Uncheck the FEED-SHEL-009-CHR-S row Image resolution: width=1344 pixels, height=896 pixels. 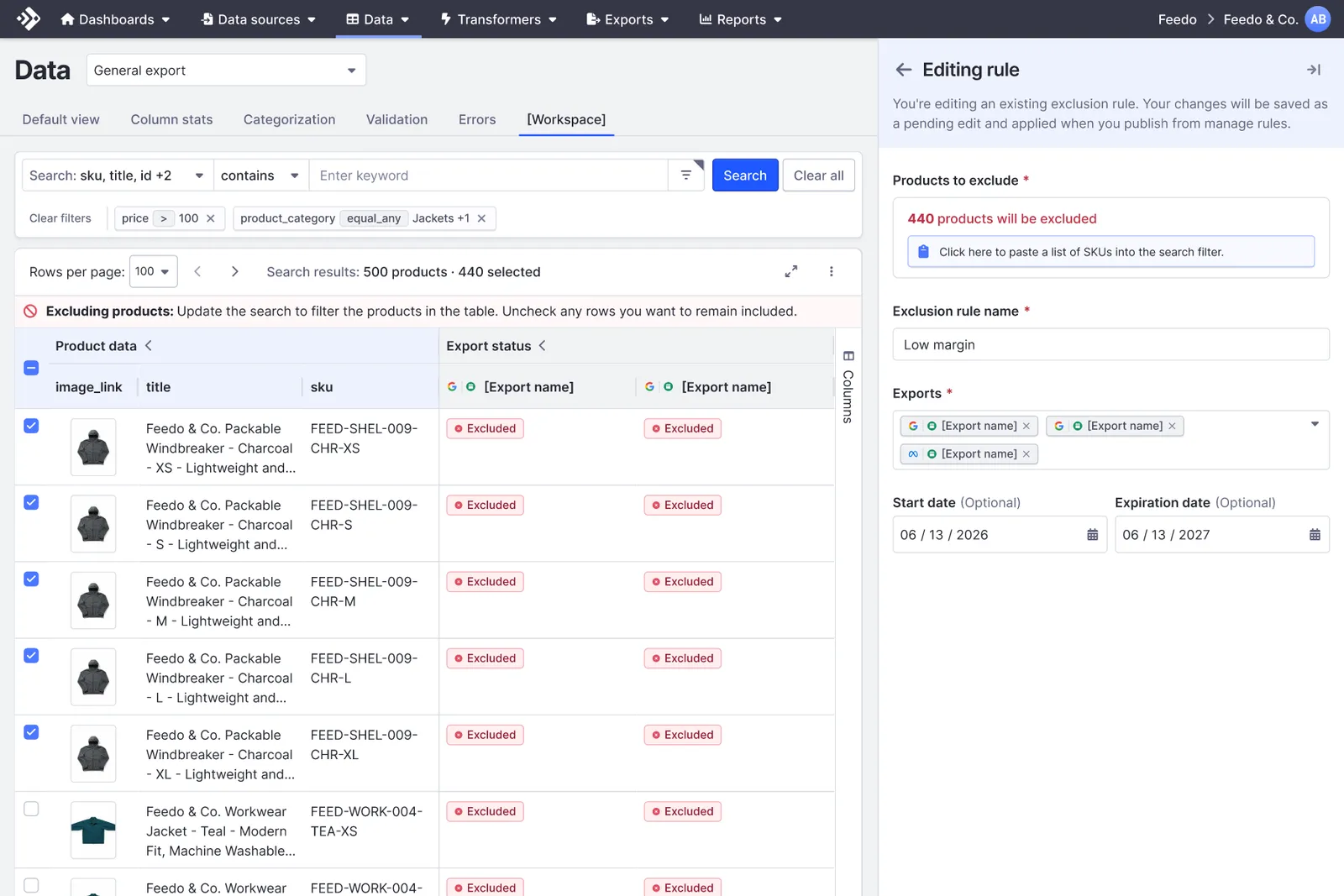31,502
